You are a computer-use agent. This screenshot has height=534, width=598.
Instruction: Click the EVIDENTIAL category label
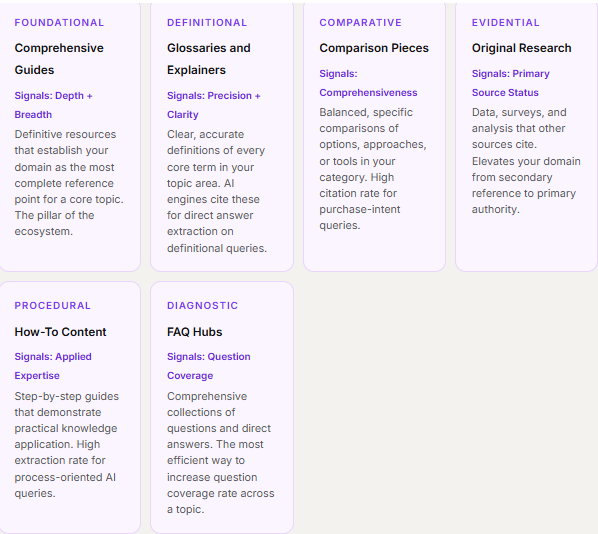(506, 23)
